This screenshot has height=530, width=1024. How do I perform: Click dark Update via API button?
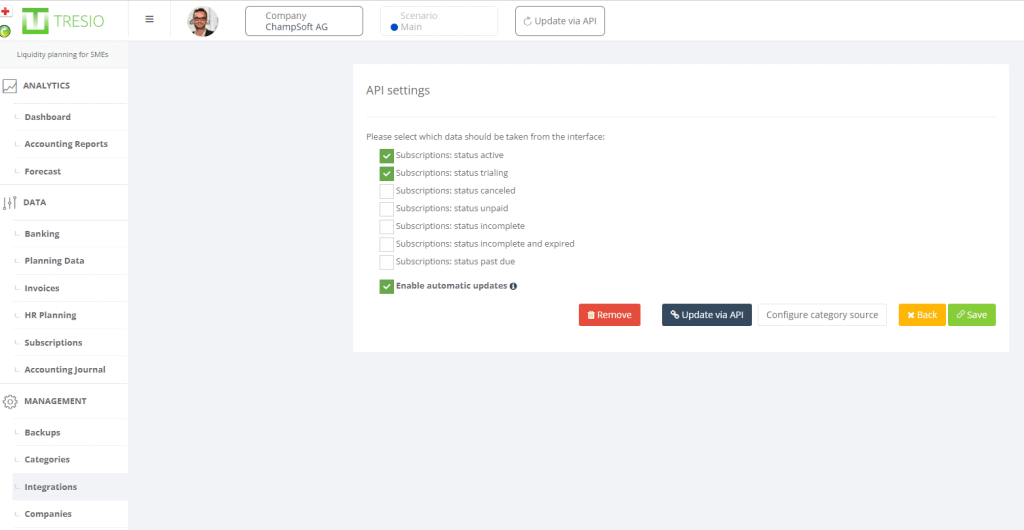click(x=707, y=315)
